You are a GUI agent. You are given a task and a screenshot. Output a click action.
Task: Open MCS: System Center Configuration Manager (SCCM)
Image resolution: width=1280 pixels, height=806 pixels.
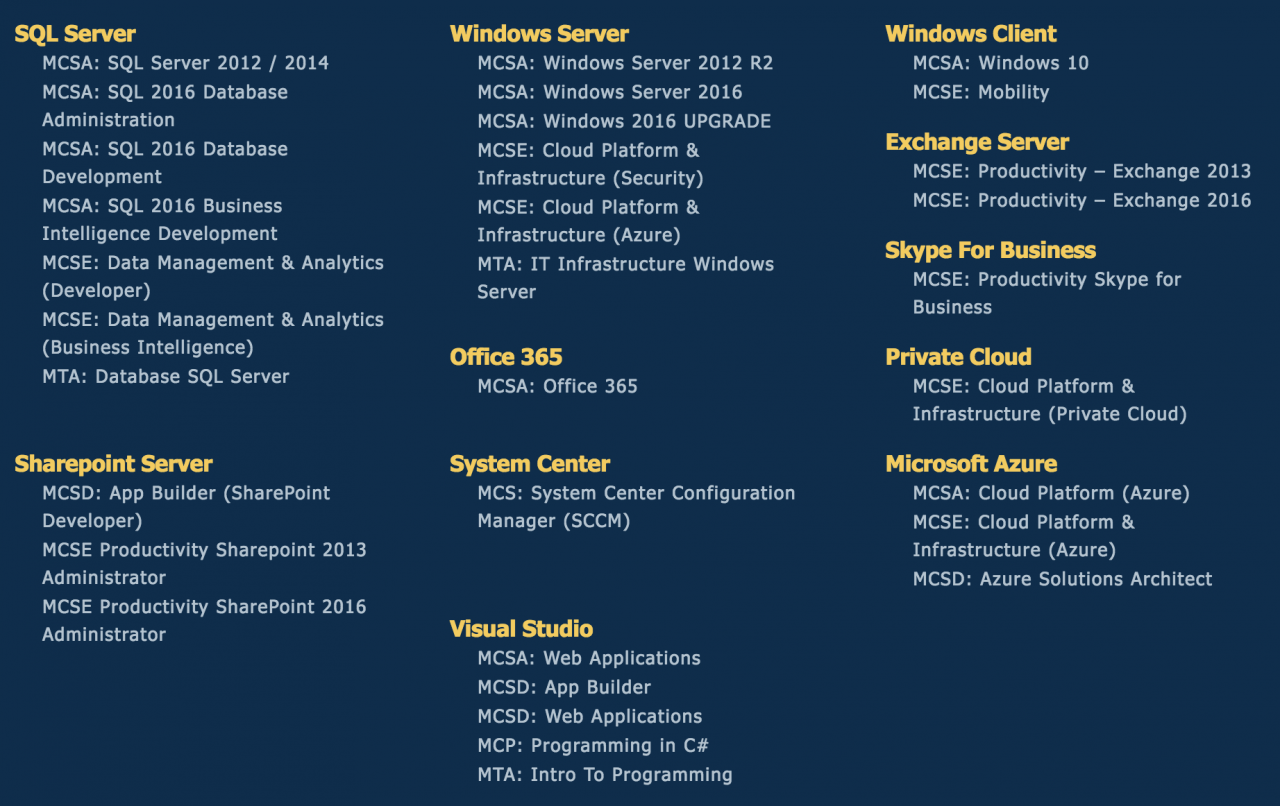636,507
